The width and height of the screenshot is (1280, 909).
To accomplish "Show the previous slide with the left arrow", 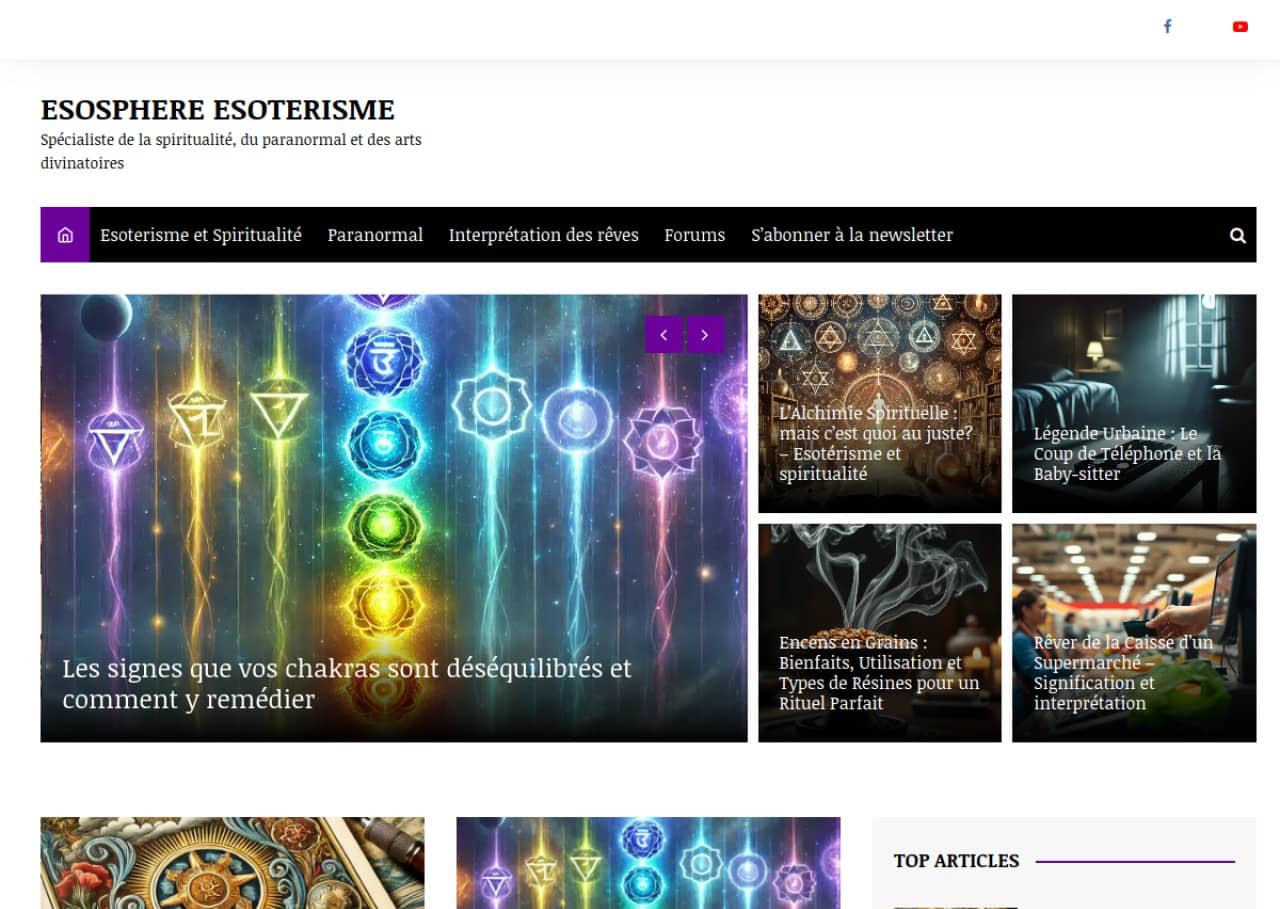I will tap(663, 334).
